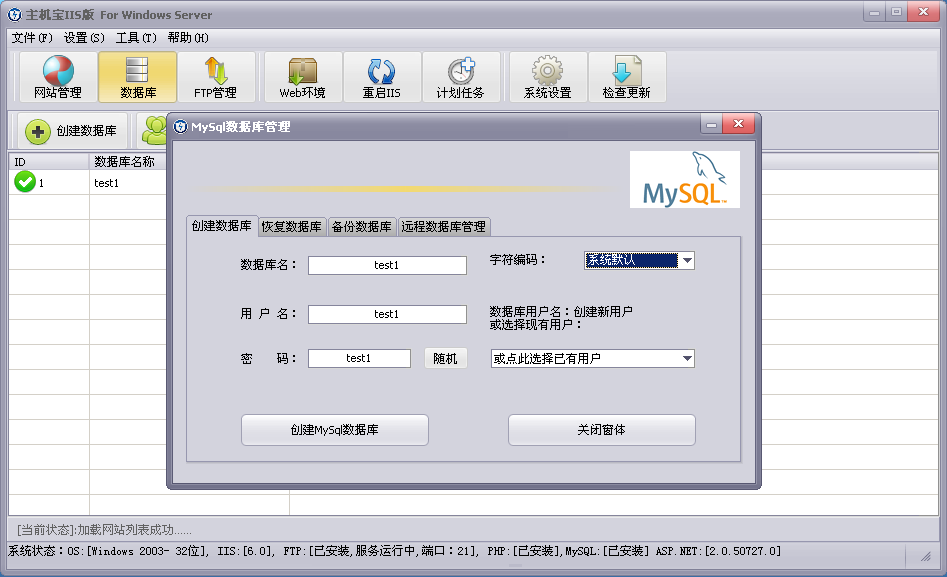The image size is (947, 577).
Task: Click the green users icon behind the dialog
Action: [x=154, y=130]
